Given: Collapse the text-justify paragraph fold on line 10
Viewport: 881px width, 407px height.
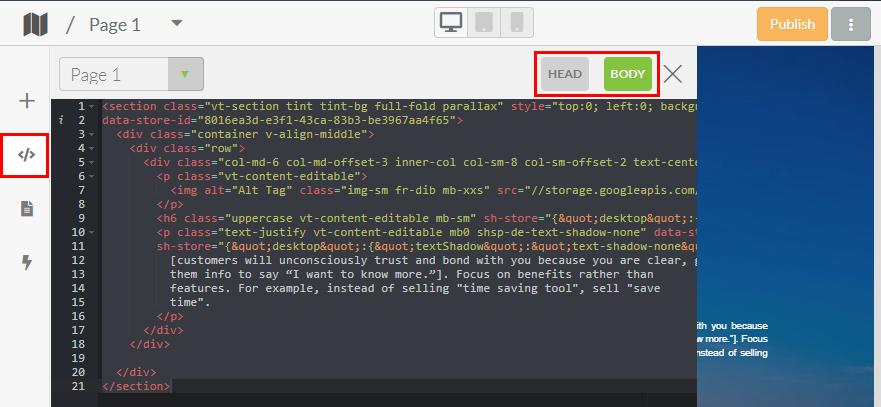Looking at the screenshot, I should [x=92, y=233].
